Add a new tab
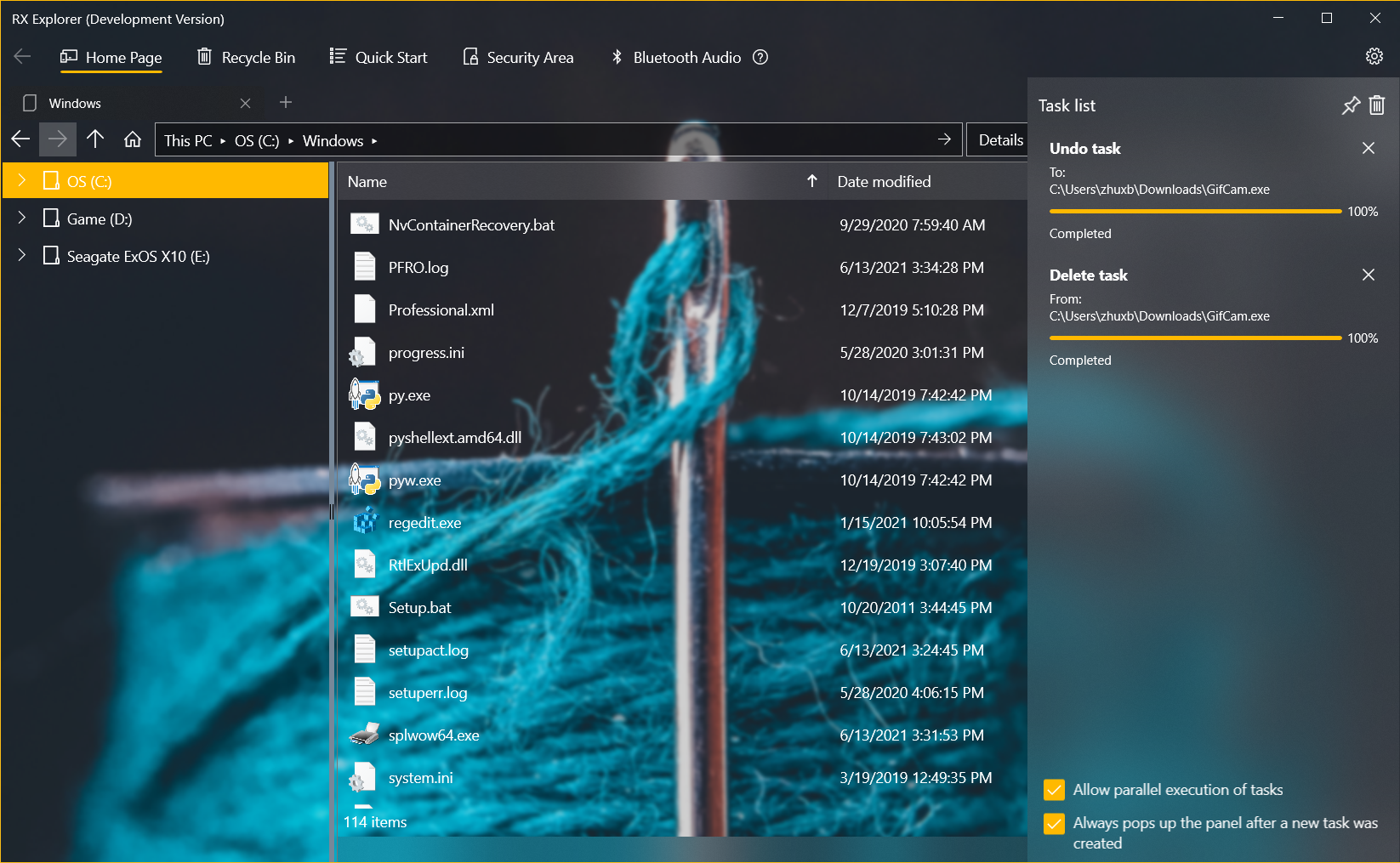Image resolution: width=1400 pixels, height=863 pixels. click(x=286, y=103)
